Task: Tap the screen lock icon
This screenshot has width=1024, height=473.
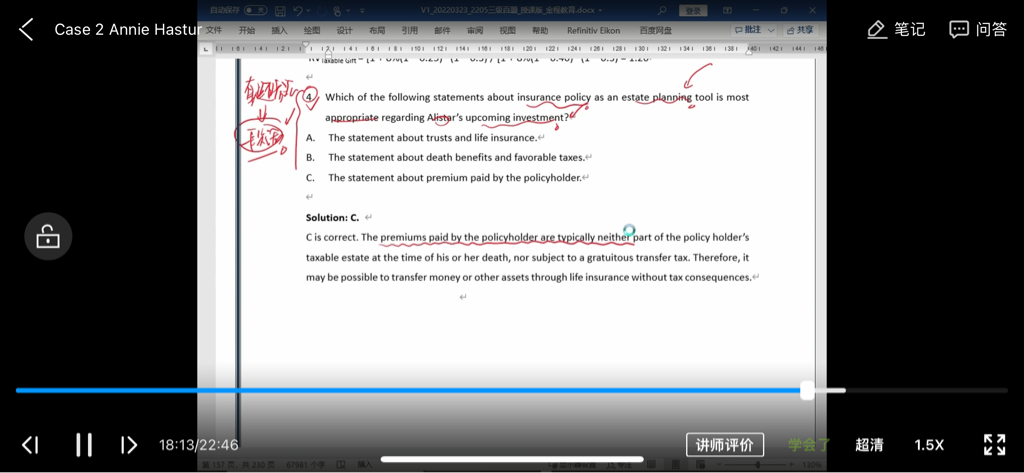Action: pos(47,237)
